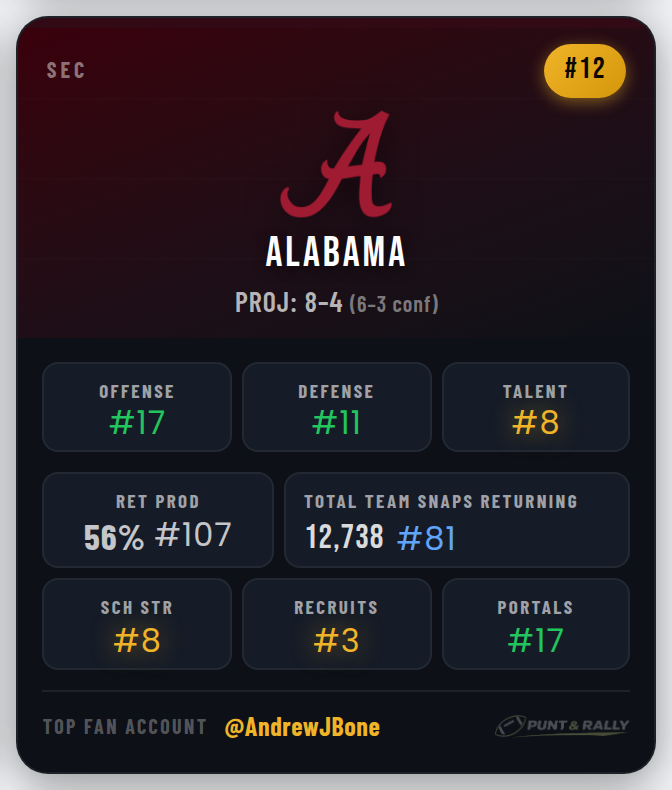Click the Top Fan Account label
The width and height of the screenshot is (672, 790).
point(125,727)
